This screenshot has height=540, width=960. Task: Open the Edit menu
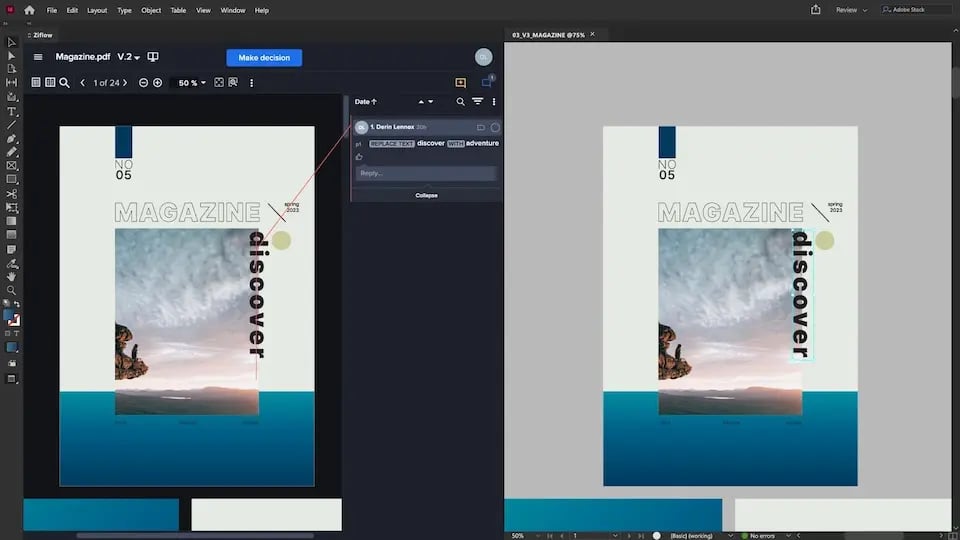click(x=72, y=10)
